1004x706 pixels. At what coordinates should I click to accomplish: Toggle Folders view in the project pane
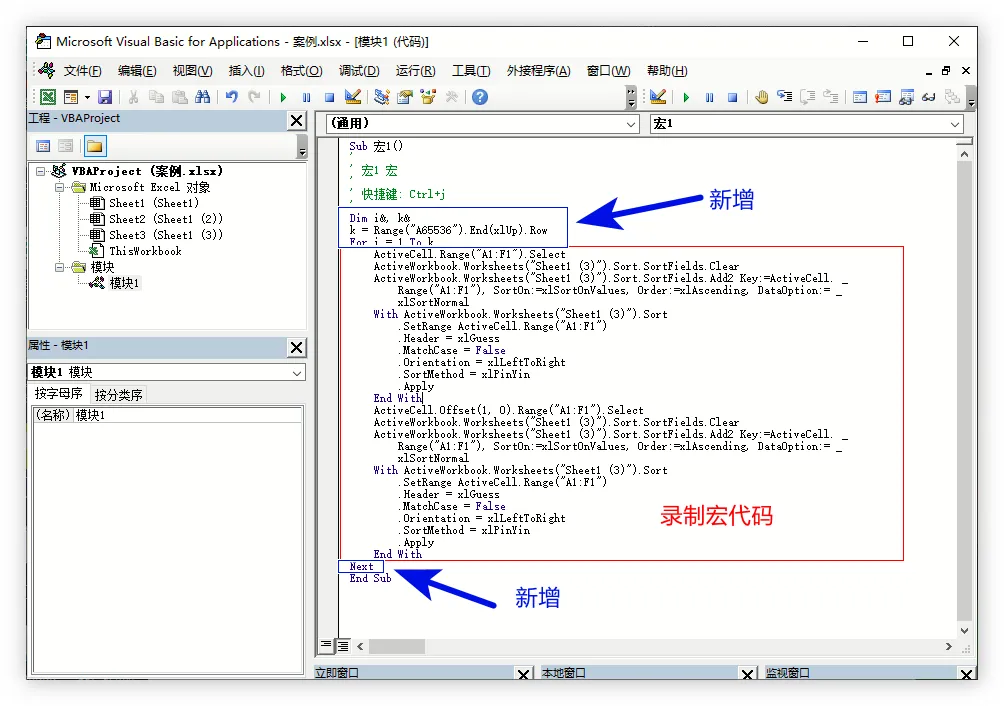point(94,147)
